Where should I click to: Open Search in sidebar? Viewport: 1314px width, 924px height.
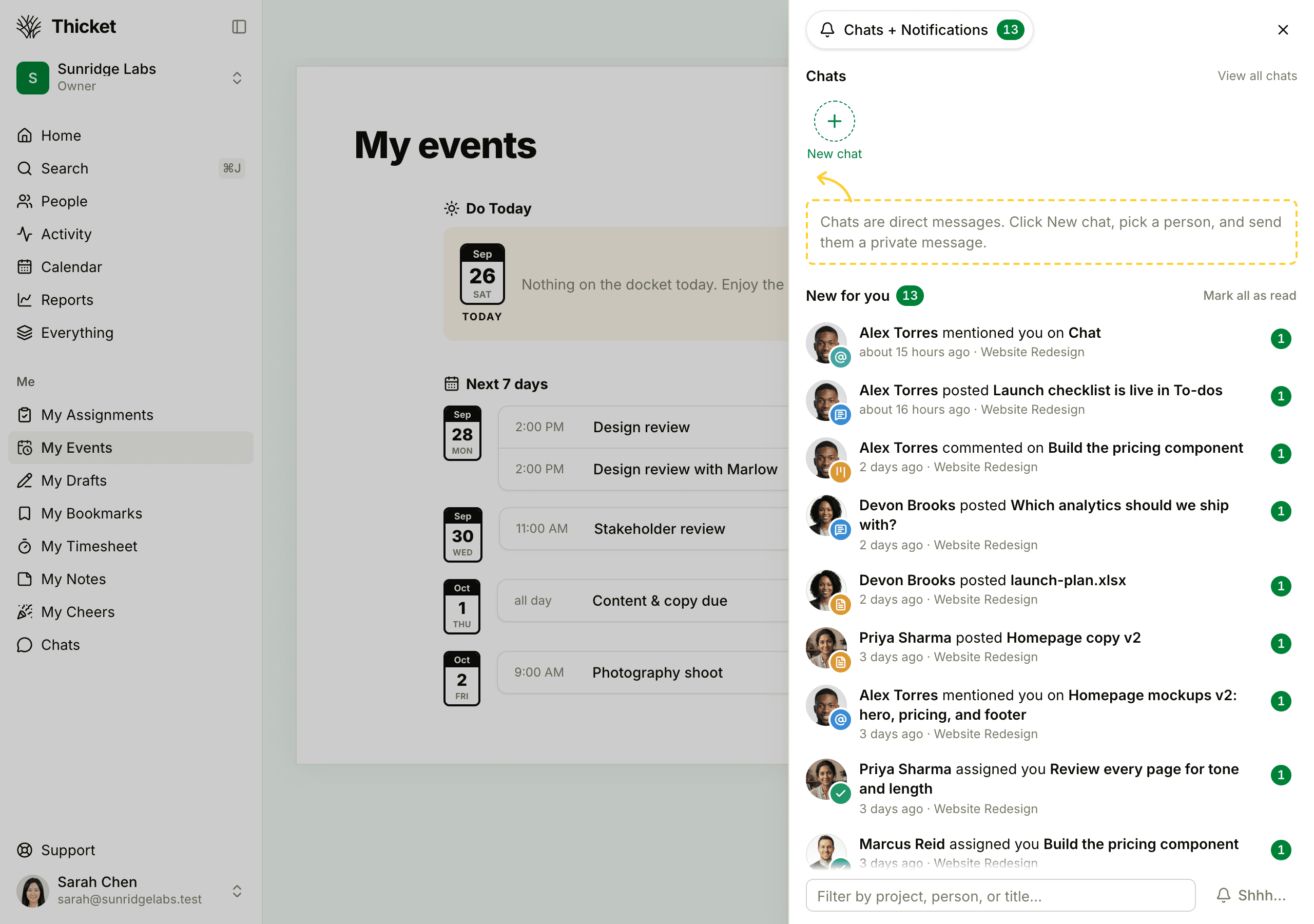pyautogui.click(x=130, y=168)
